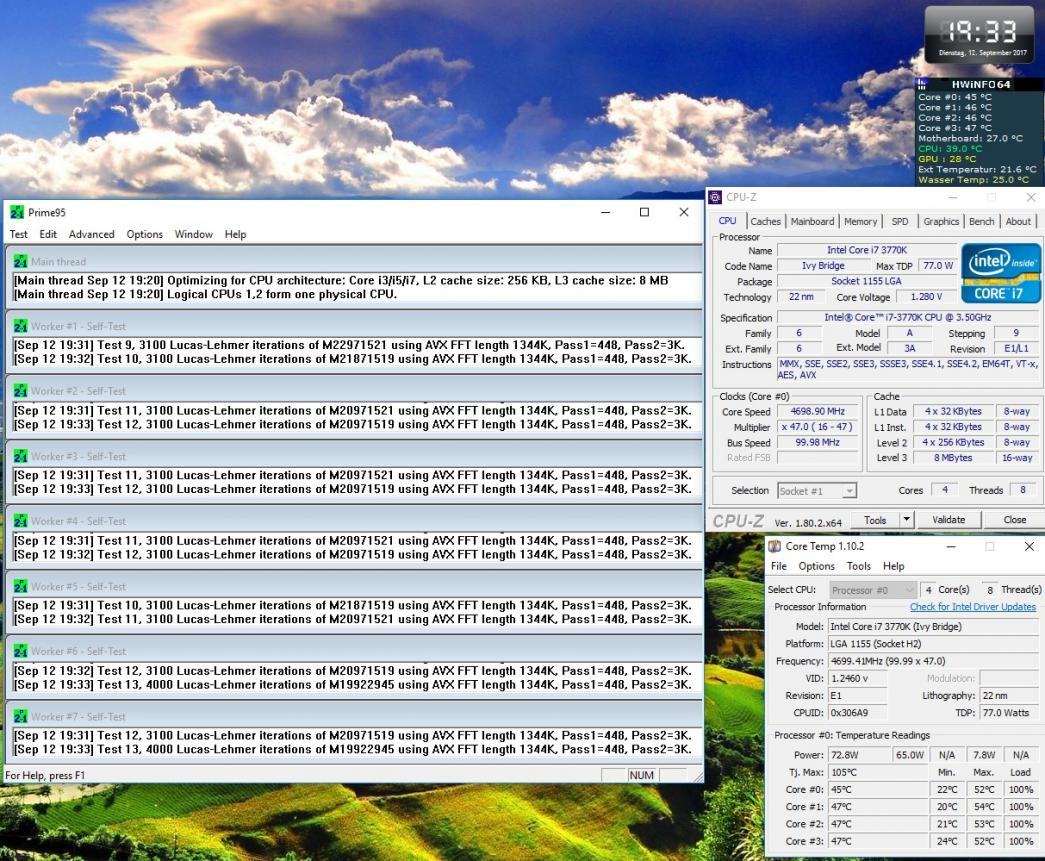
Task: Click the Prime95 window resize grip
Action: click(698, 777)
